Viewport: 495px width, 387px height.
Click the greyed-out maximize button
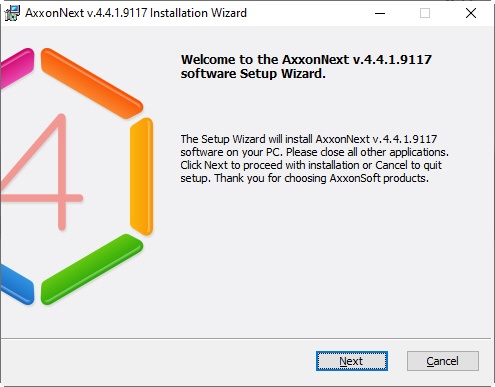pos(425,13)
